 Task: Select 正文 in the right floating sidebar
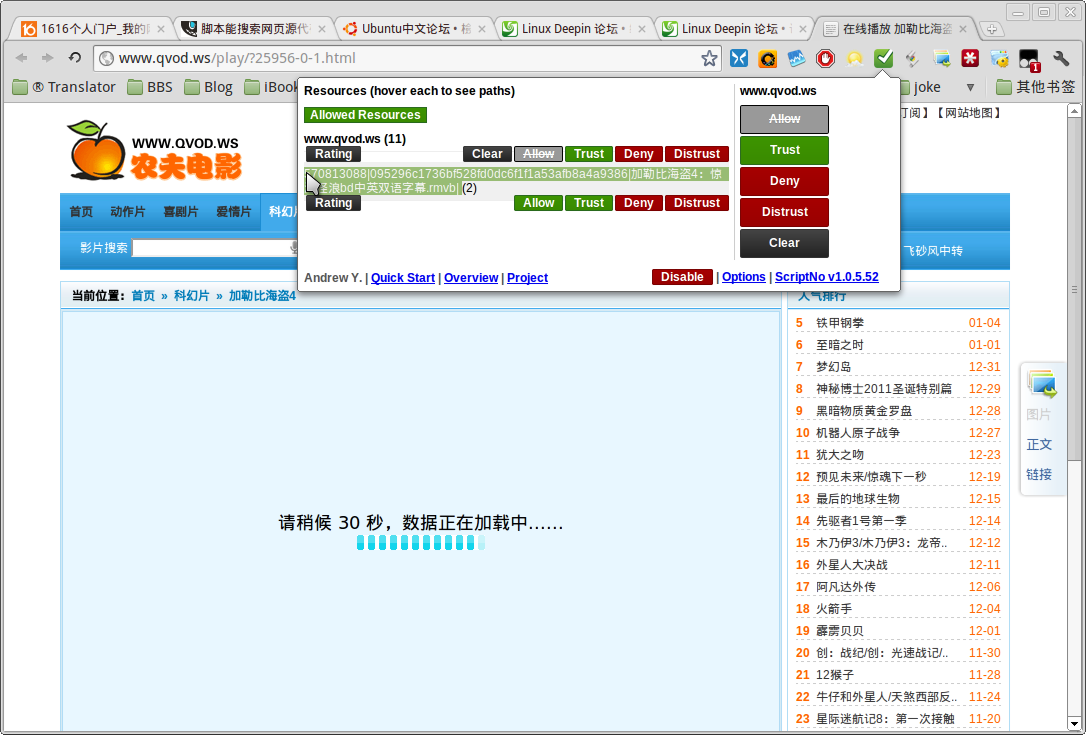(x=1039, y=445)
